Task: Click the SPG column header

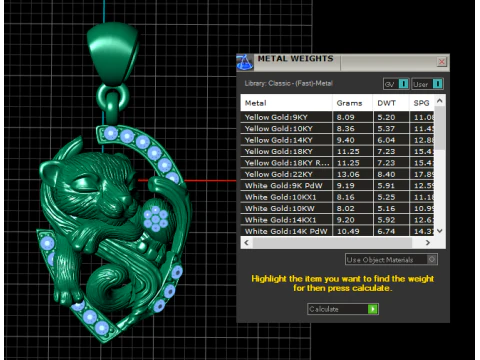Action: 422,103
